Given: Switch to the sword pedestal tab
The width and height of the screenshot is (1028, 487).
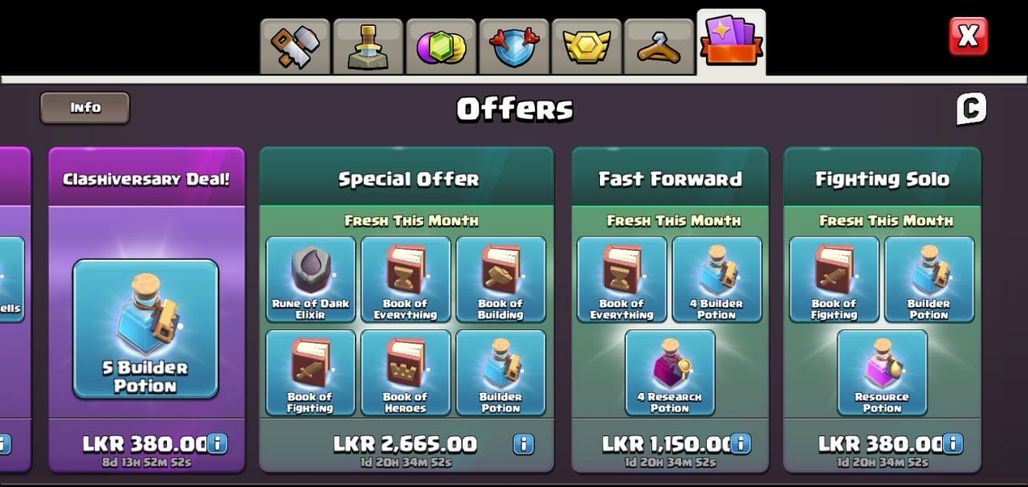Looking at the screenshot, I should click(368, 47).
